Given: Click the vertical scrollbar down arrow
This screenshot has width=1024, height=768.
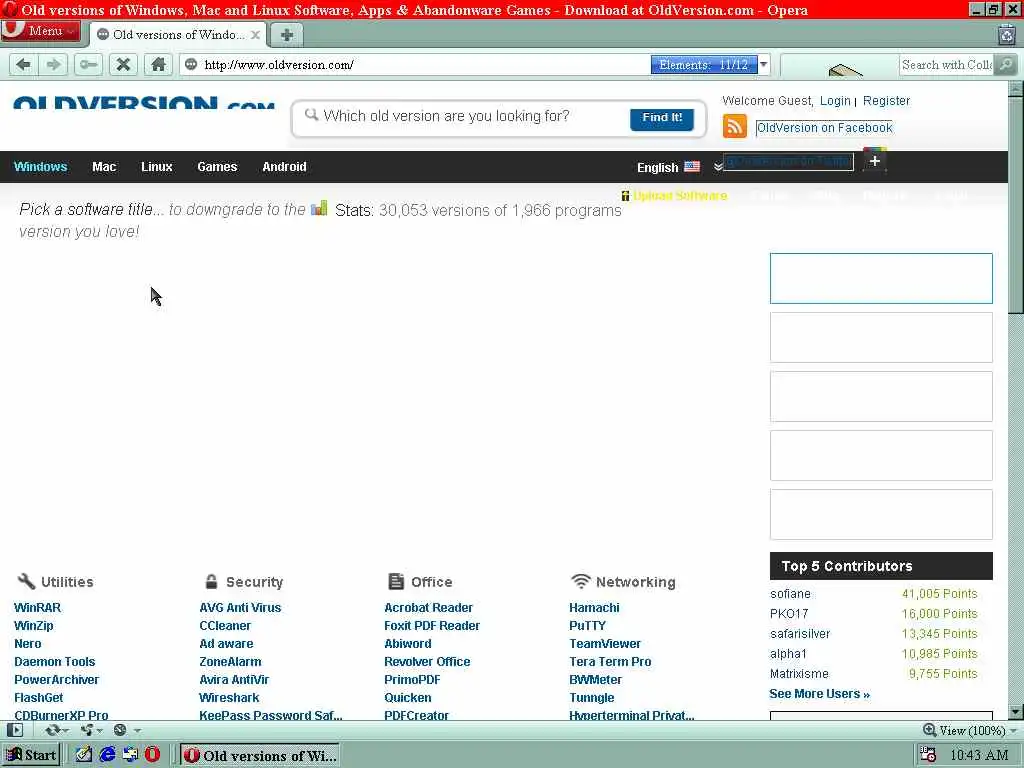Looking at the screenshot, I should (1016, 711).
